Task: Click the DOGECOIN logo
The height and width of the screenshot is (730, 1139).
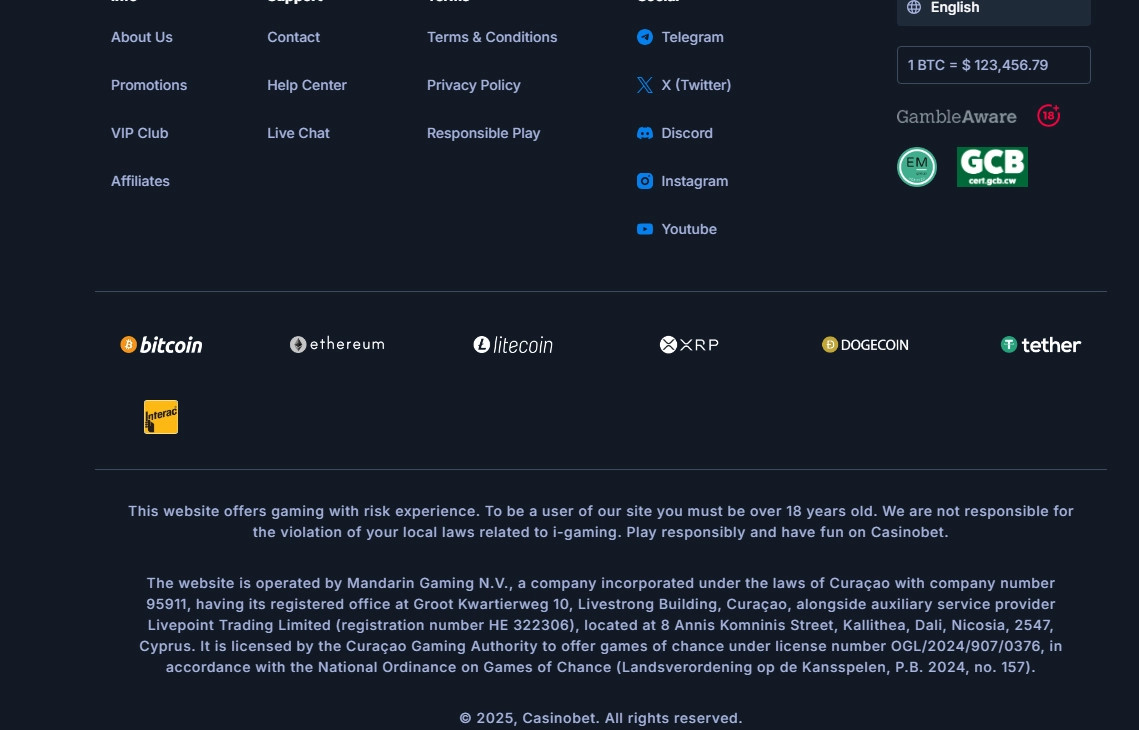Action: click(864, 344)
